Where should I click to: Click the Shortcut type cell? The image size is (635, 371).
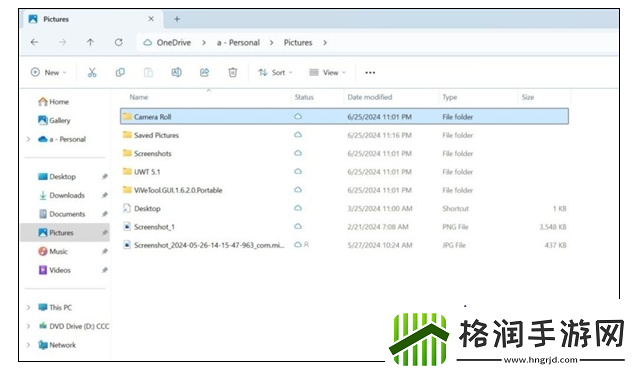(x=456, y=209)
